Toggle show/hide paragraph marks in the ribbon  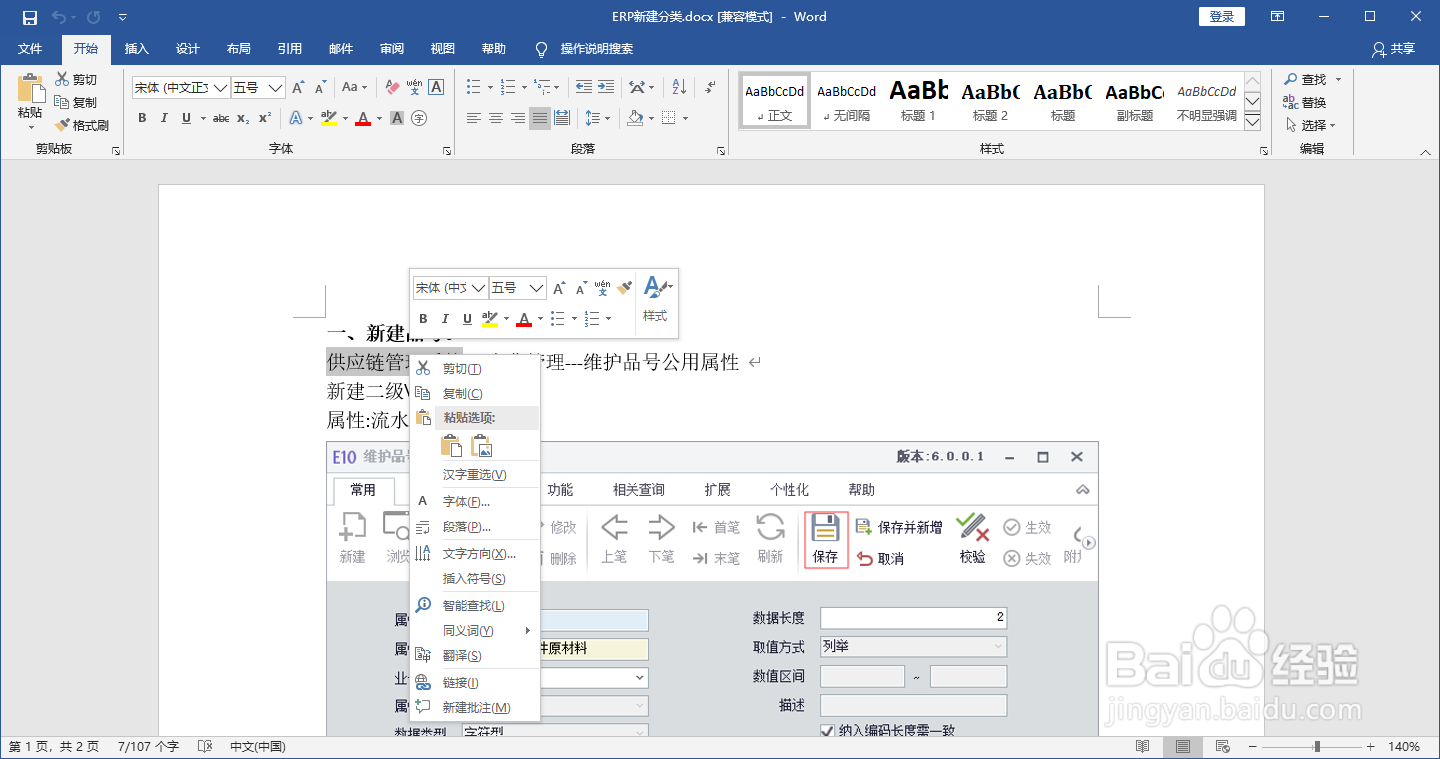(710, 88)
